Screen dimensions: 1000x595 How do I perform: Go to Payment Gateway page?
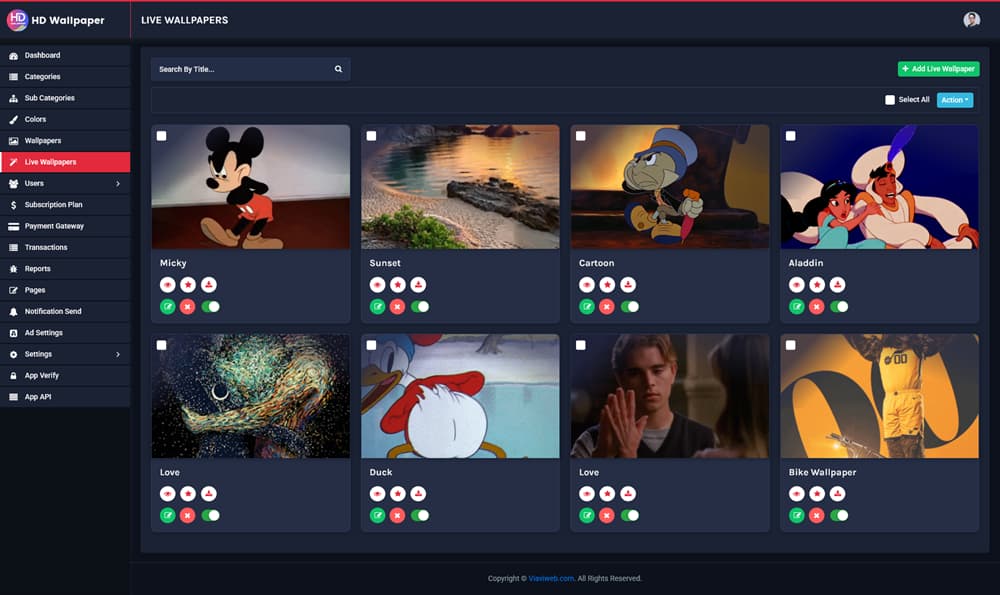pos(65,226)
